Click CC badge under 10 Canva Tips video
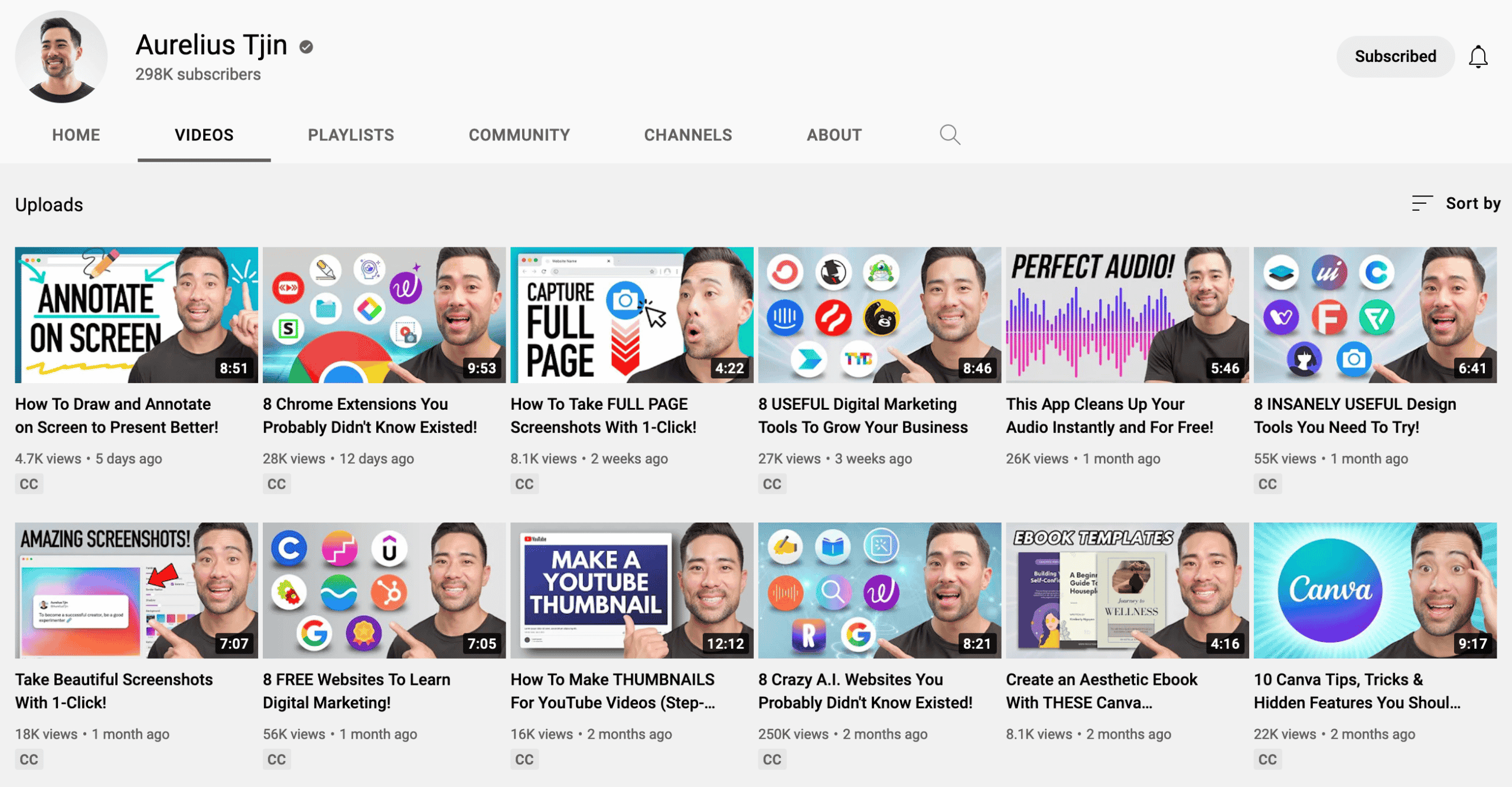This screenshot has height=787, width=1512. tap(1267, 759)
